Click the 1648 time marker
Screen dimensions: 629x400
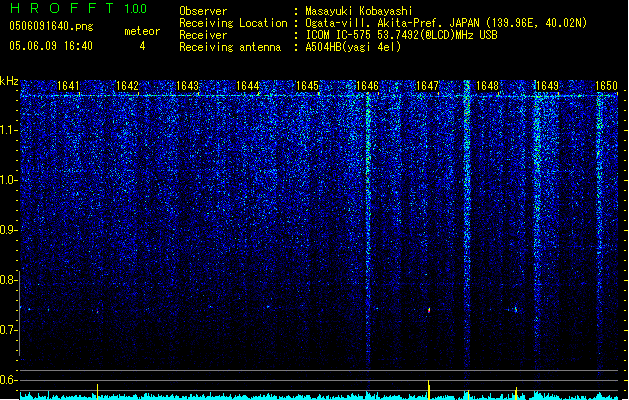pos(487,86)
